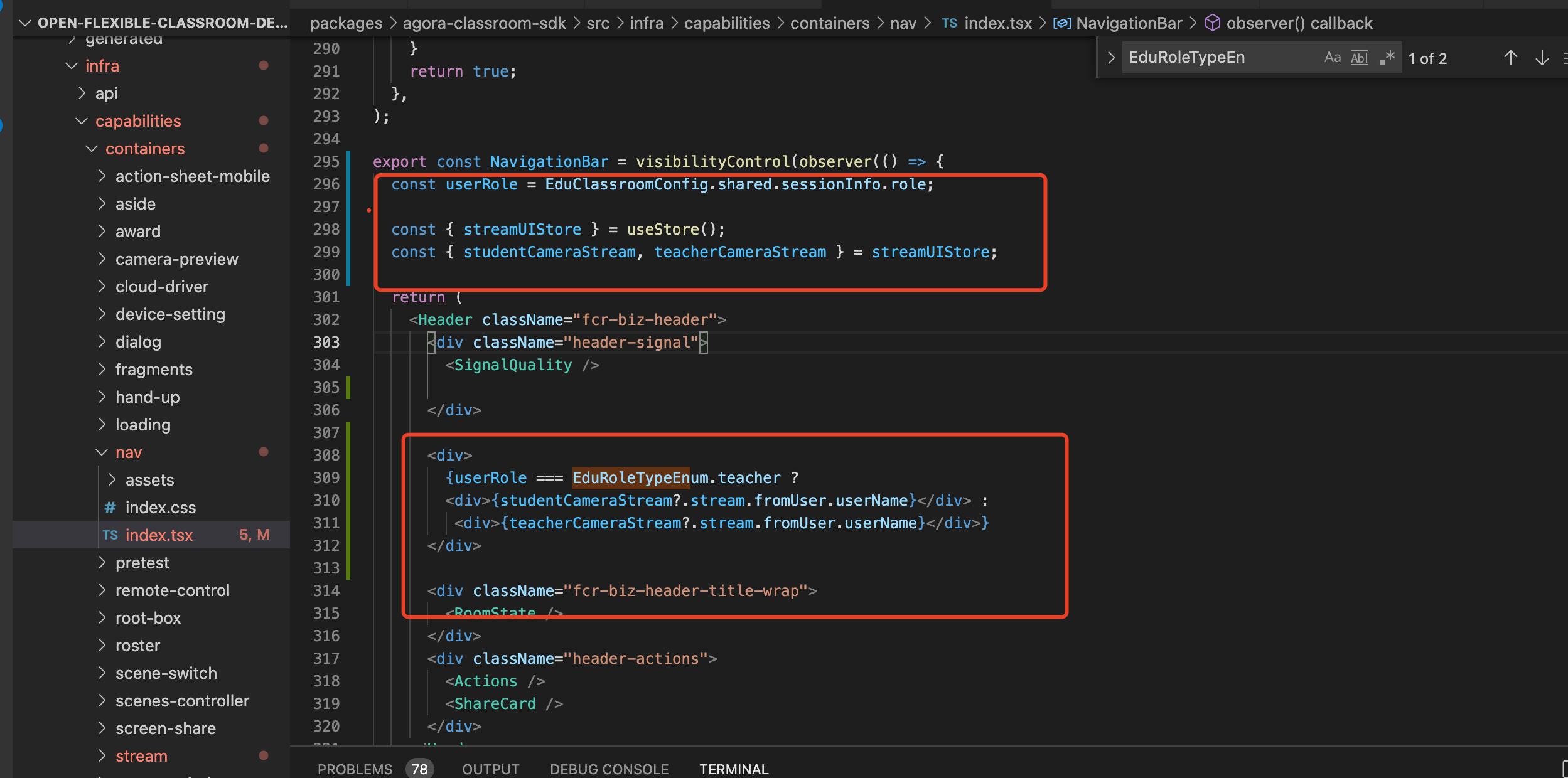Click NavigationBar identifier on line 295
Image resolution: width=1568 pixels, height=778 pixels.
click(549, 162)
